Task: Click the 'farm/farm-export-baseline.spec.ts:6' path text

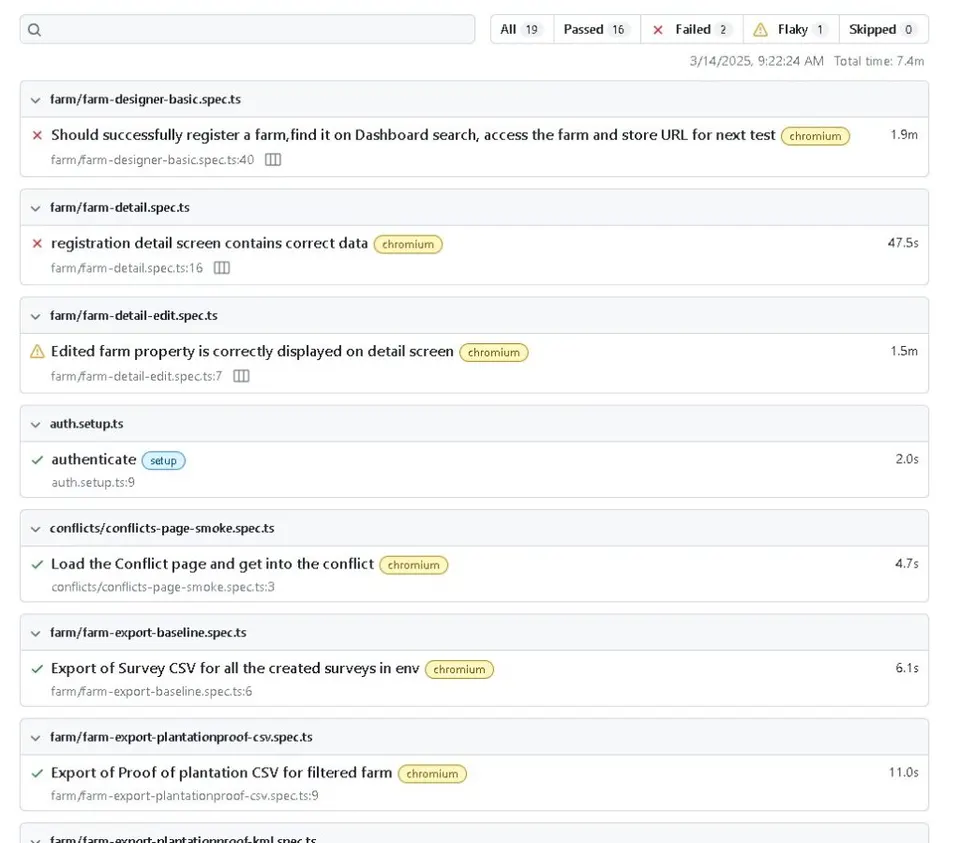Action: pos(151,692)
